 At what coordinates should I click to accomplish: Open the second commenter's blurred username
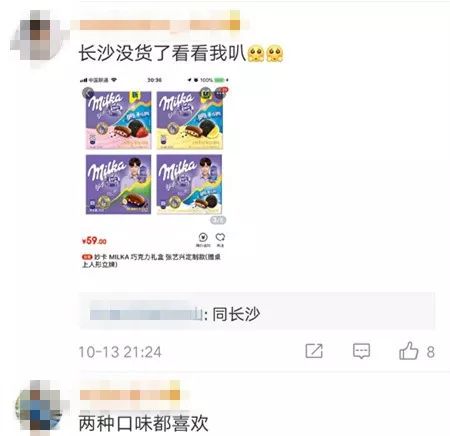(x=130, y=395)
